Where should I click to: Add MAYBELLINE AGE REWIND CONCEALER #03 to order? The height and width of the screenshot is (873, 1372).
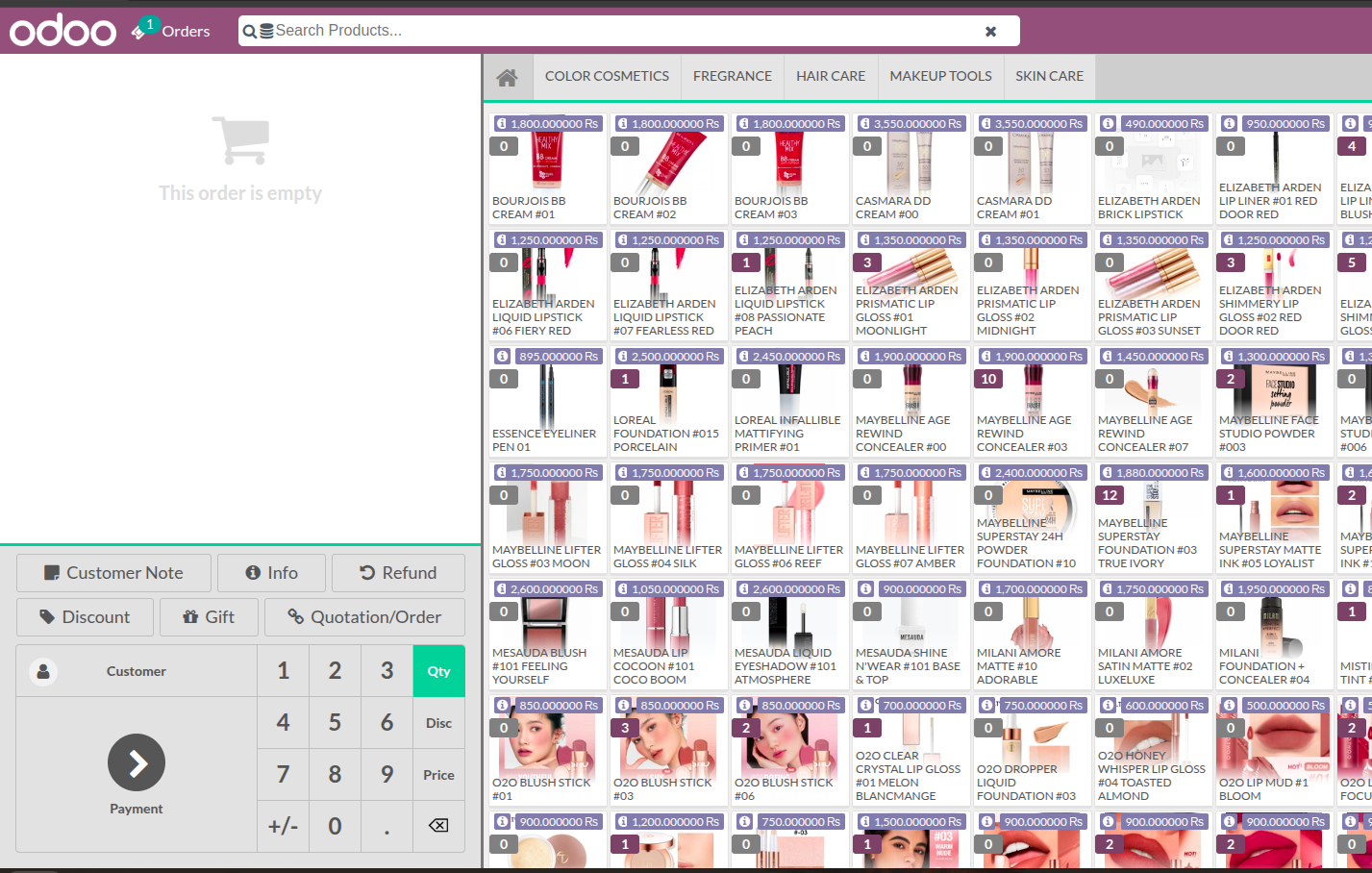click(x=1031, y=404)
